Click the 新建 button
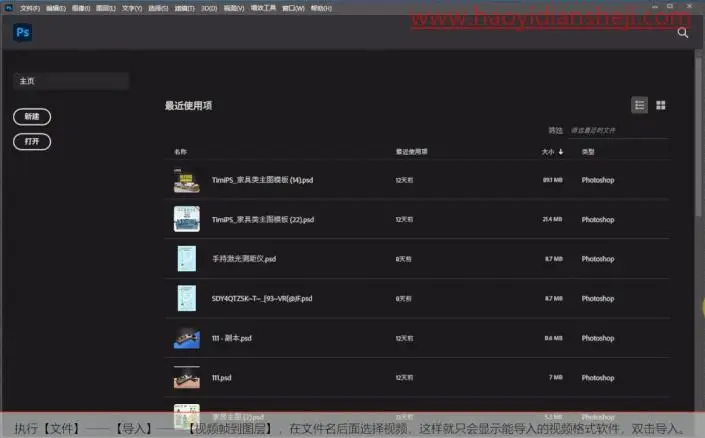The image size is (705, 438). point(32,116)
